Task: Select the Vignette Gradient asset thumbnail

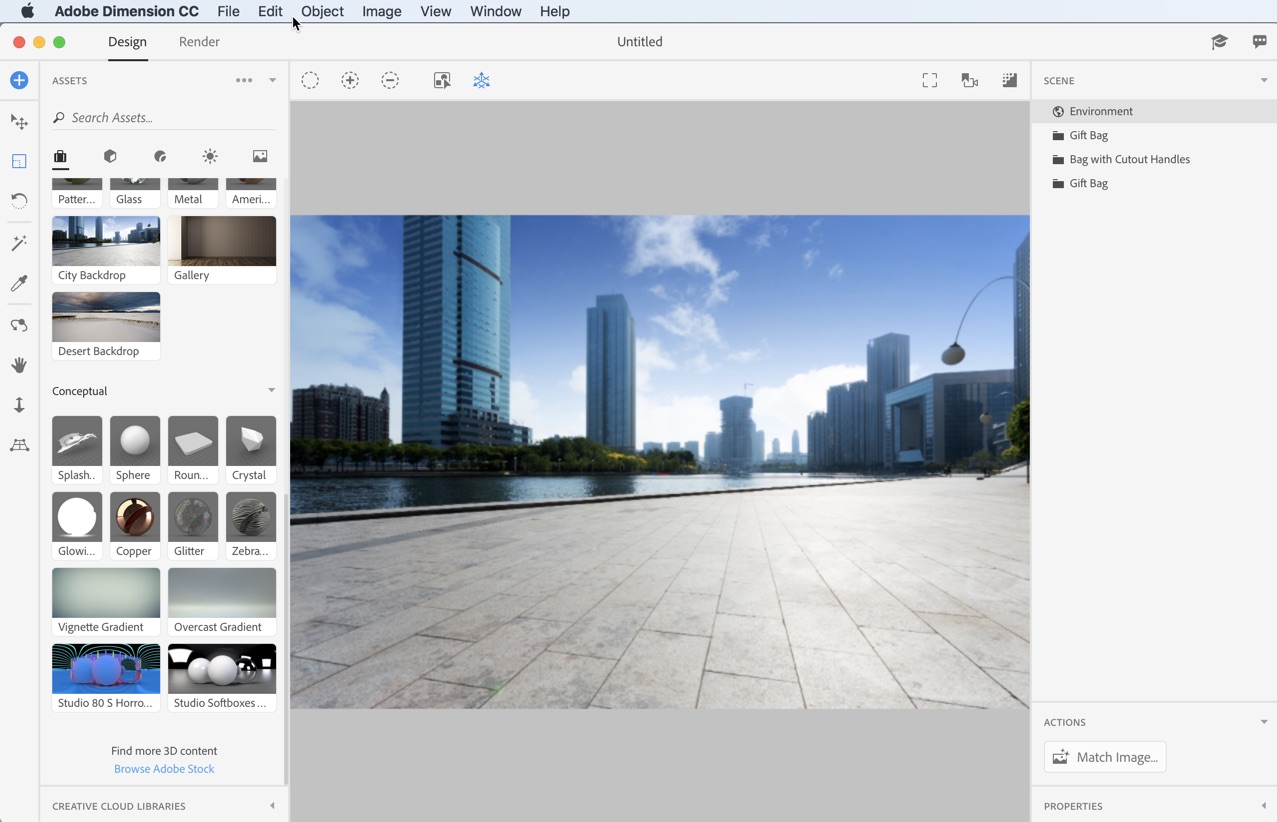Action: [105, 592]
